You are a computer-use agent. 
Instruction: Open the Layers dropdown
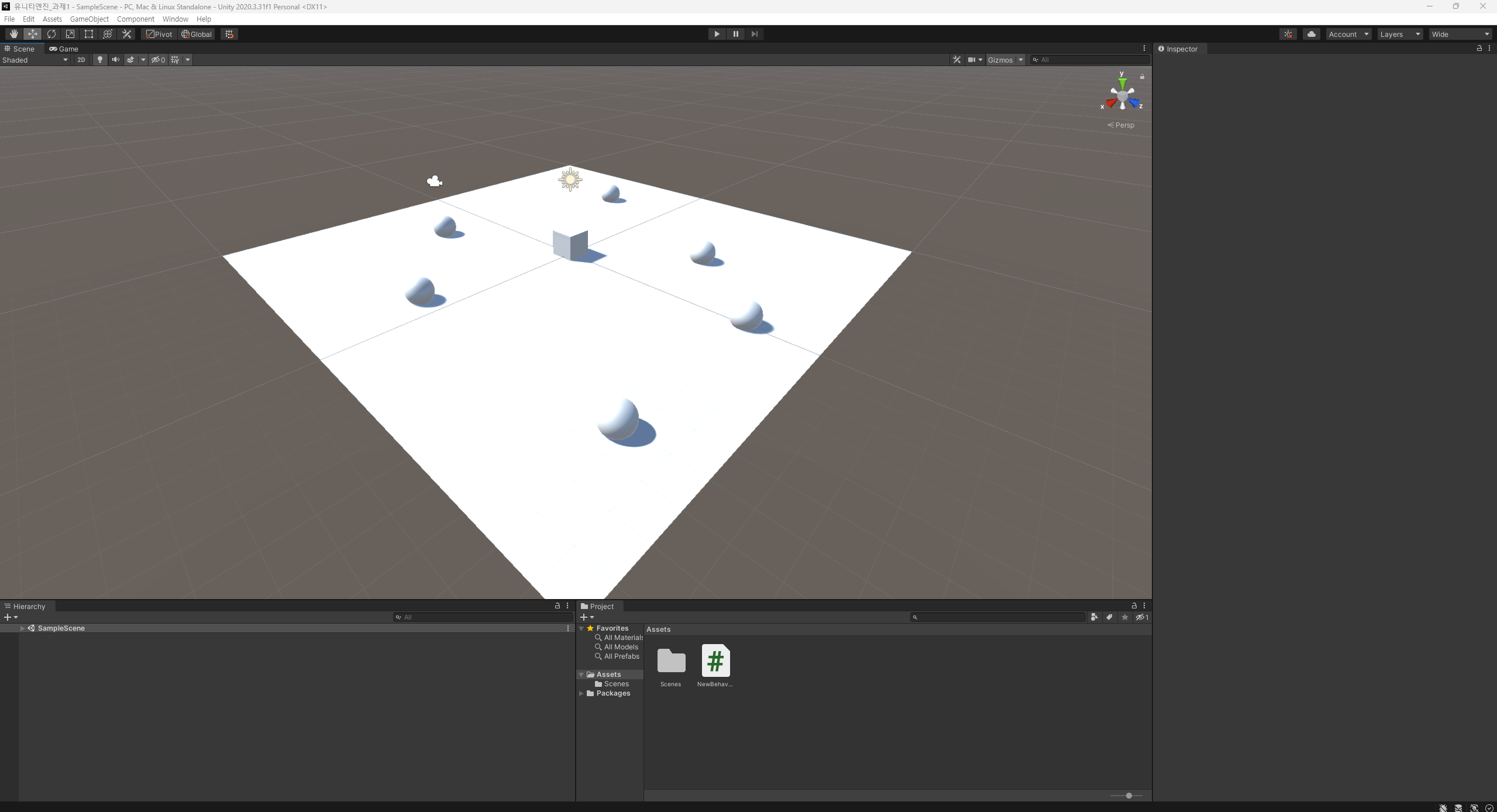point(1399,34)
